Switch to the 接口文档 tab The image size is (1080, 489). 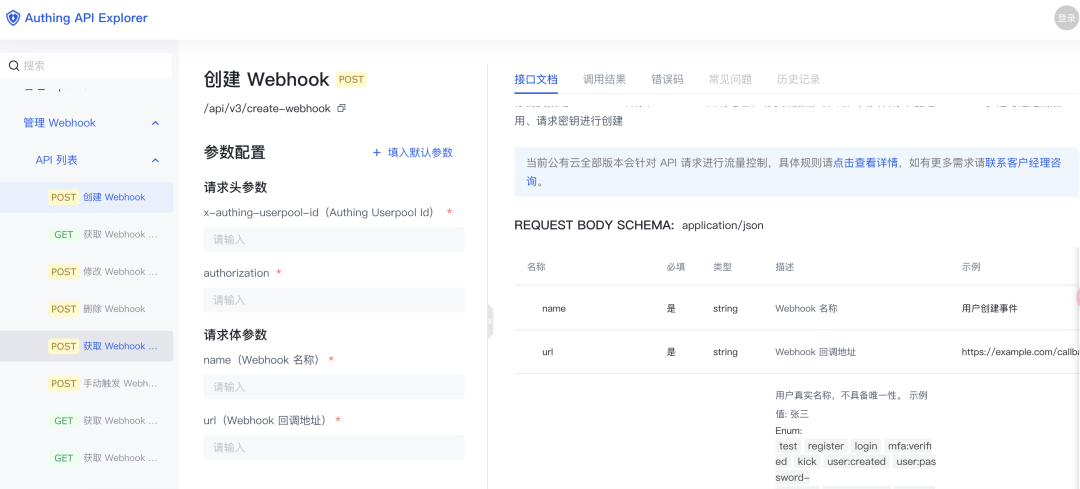[536, 79]
